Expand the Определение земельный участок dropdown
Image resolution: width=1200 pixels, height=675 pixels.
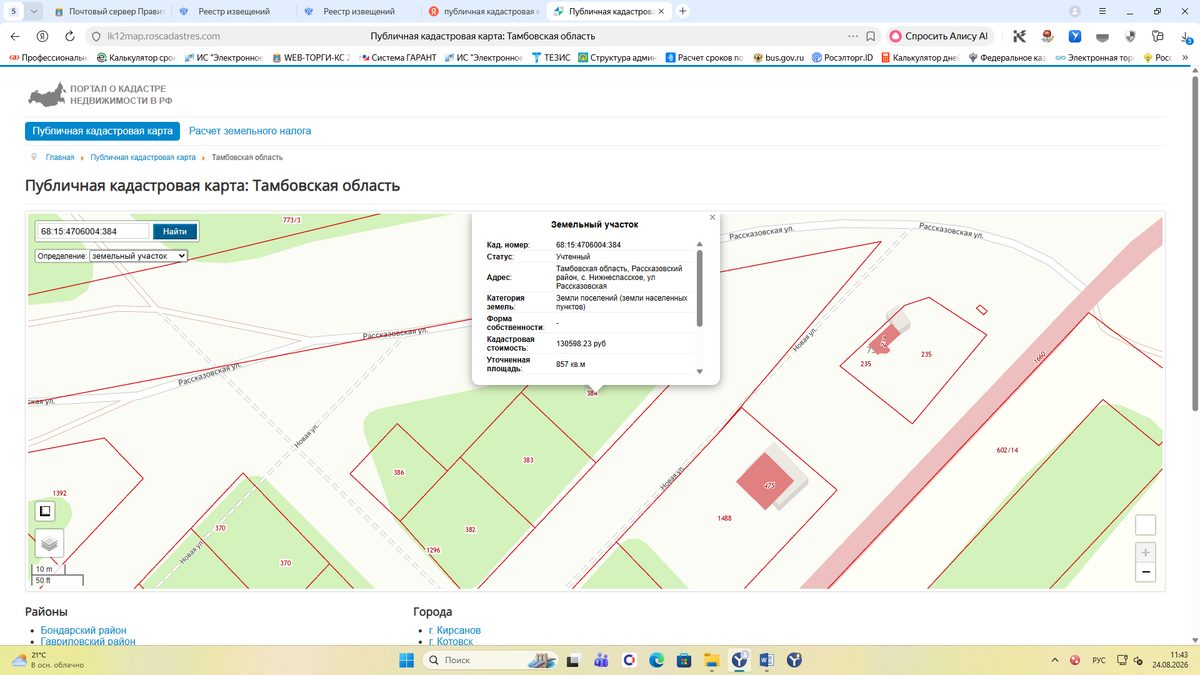pos(138,256)
